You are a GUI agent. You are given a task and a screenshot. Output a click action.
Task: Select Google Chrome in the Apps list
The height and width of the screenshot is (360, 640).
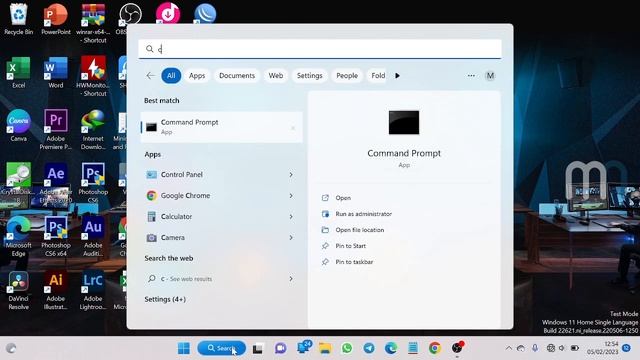point(222,196)
